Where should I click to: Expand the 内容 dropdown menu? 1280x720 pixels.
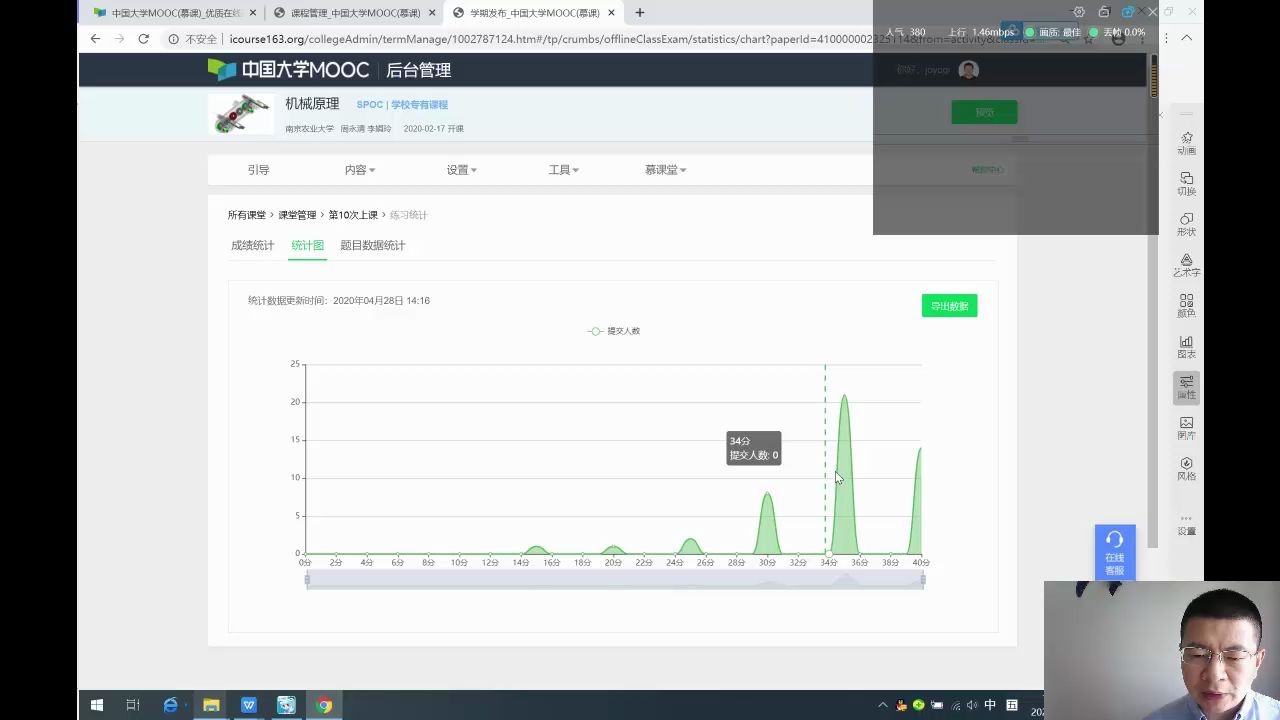[x=360, y=170]
